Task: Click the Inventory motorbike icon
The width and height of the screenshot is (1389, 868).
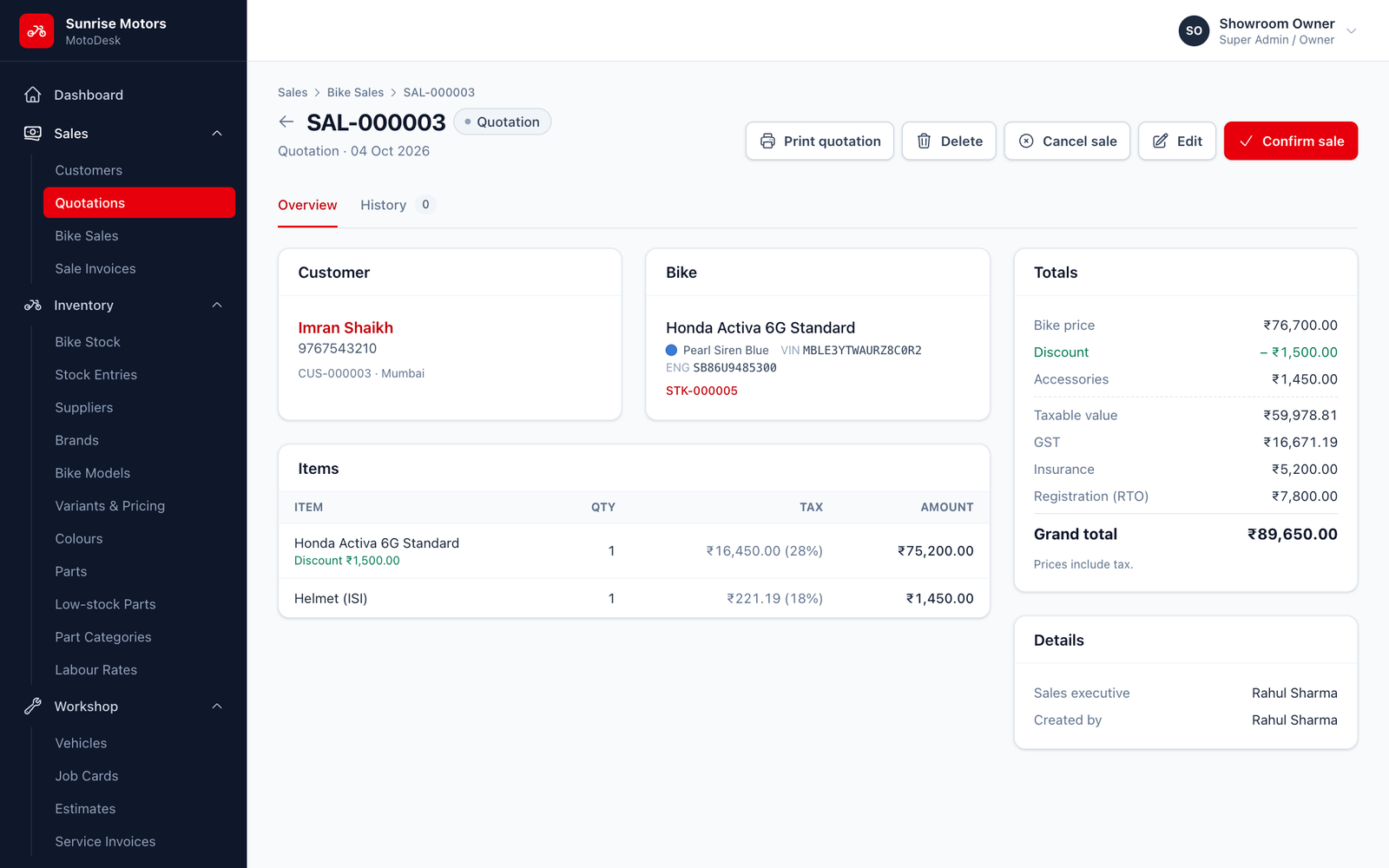Action: (x=33, y=305)
